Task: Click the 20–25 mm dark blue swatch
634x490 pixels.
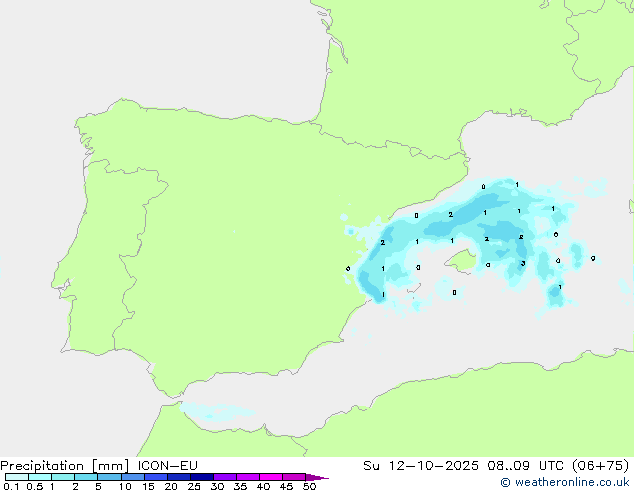Action: click(178, 477)
